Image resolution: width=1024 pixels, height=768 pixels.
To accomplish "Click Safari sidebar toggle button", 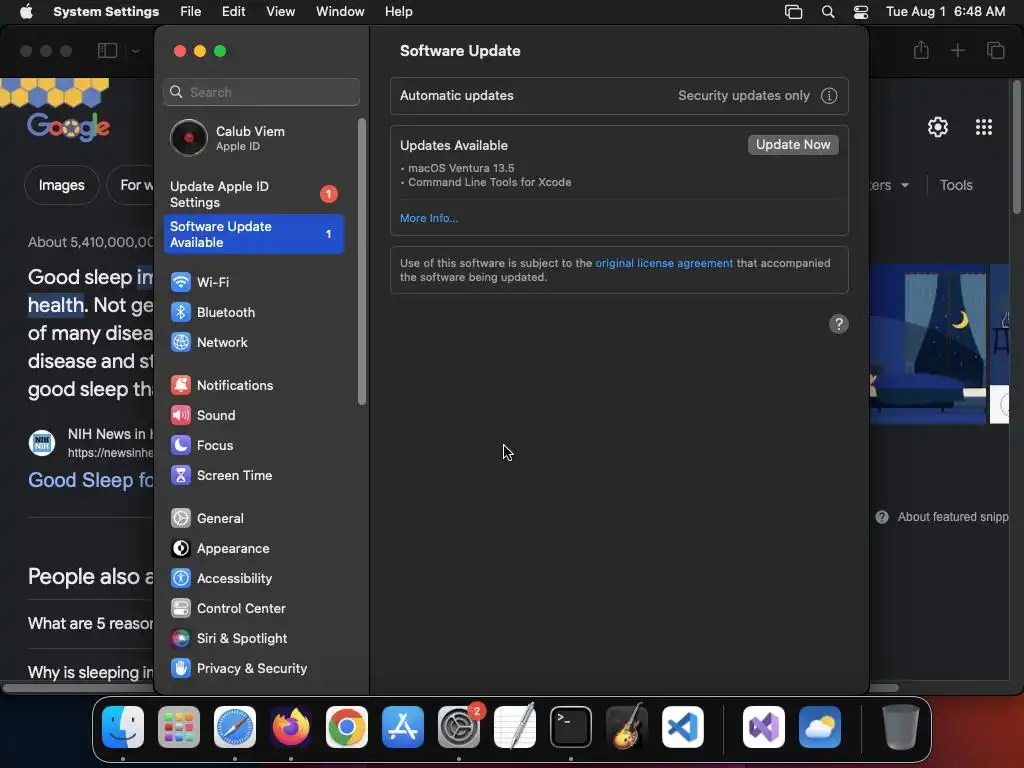I will tap(107, 51).
